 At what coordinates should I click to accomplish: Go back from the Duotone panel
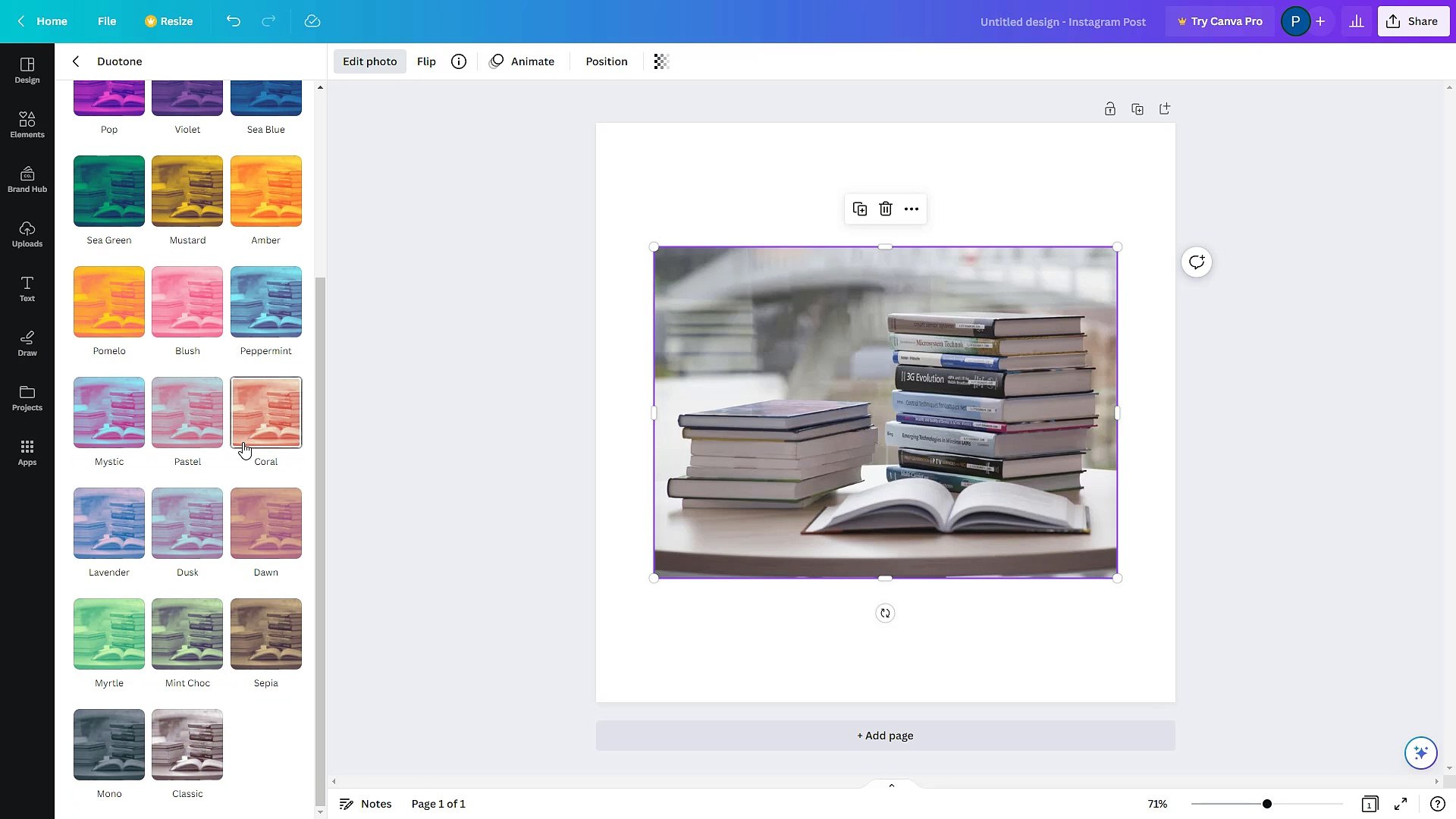76,61
